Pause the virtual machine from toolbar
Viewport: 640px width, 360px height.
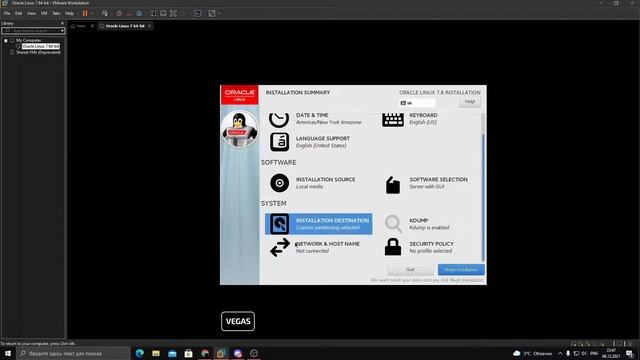tap(85, 13)
